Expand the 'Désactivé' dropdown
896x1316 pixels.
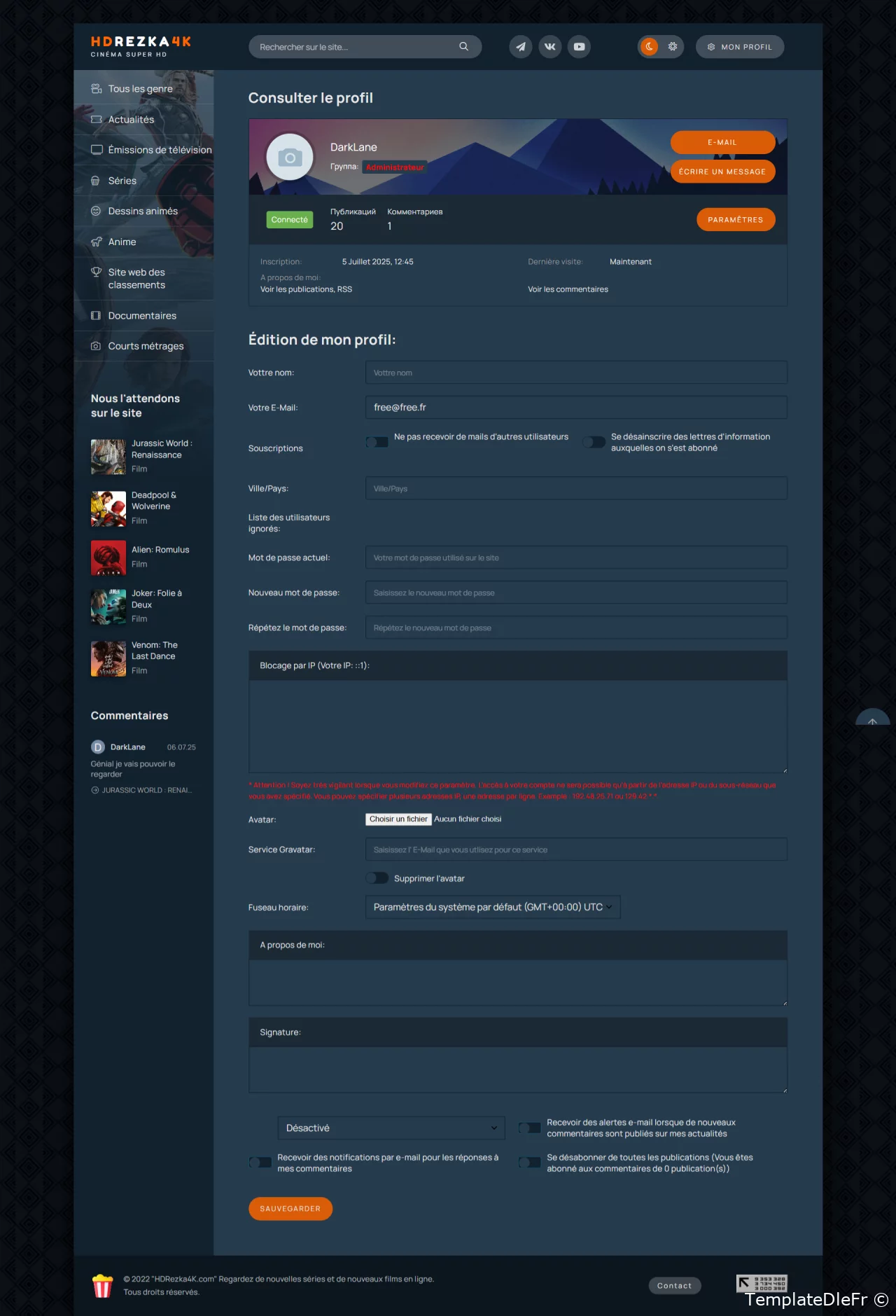click(x=391, y=1128)
